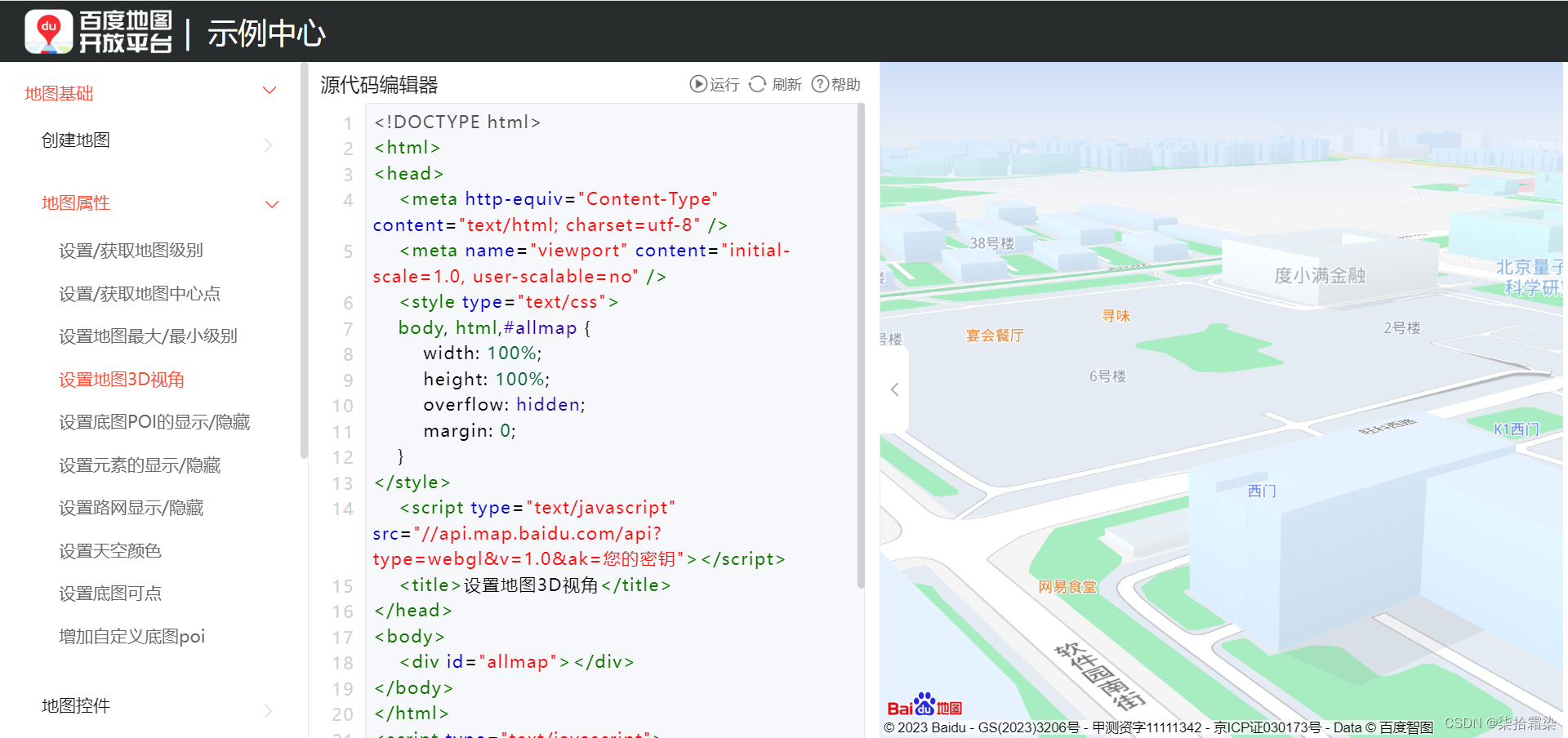Click the 软件园南街 road label
Image resolution: width=1568 pixels, height=738 pixels.
click(1100, 675)
